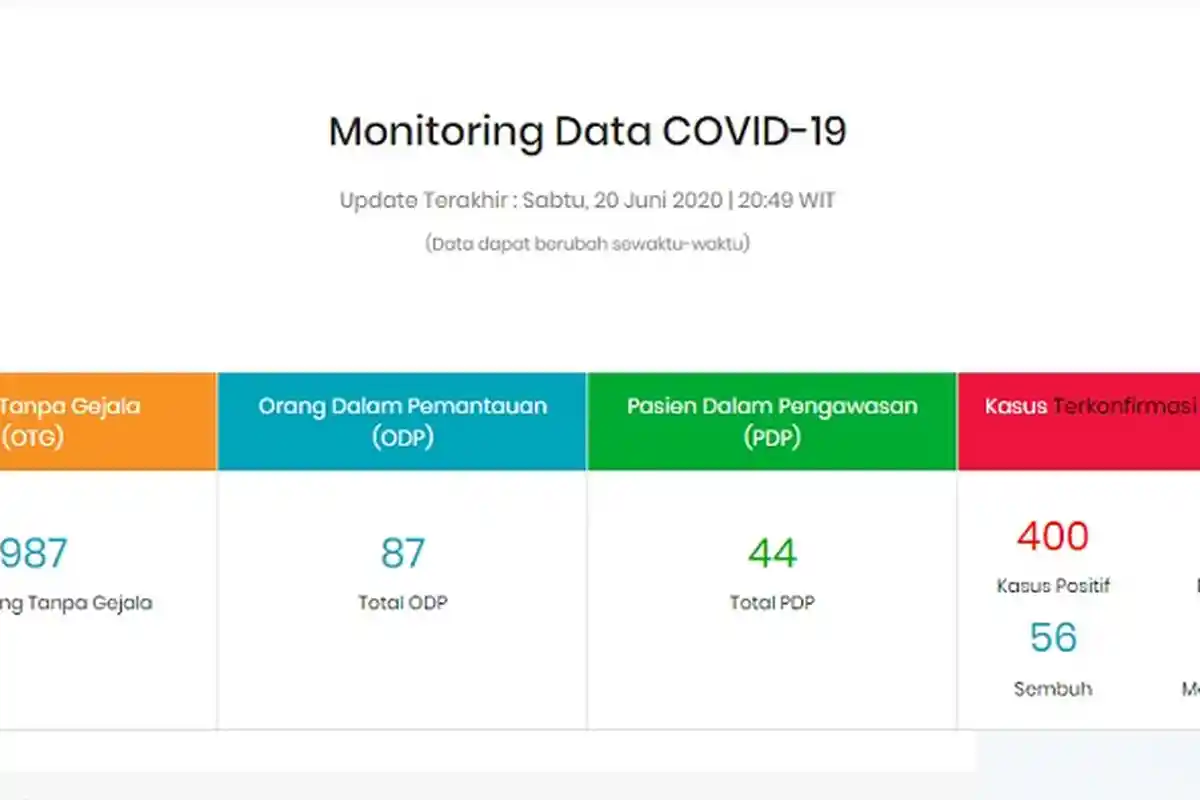Image resolution: width=1200 pixels, height=800 pixels.
Task: Click the Monitoring Data COVID-19 heading
Action: coord(587,132)
